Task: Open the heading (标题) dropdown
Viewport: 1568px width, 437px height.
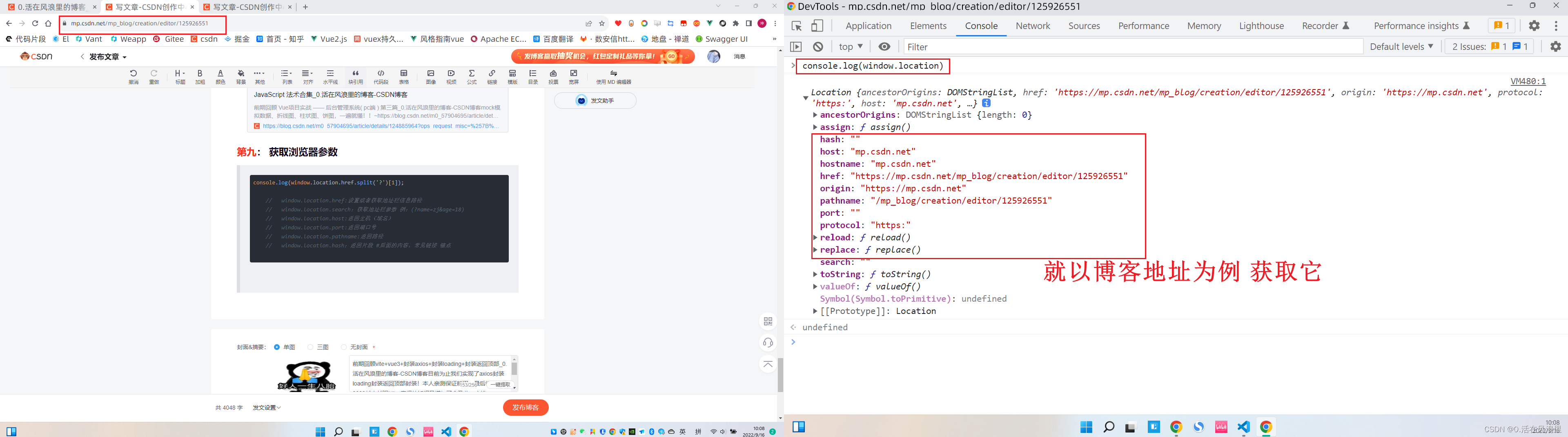Action: click(180, 77)
